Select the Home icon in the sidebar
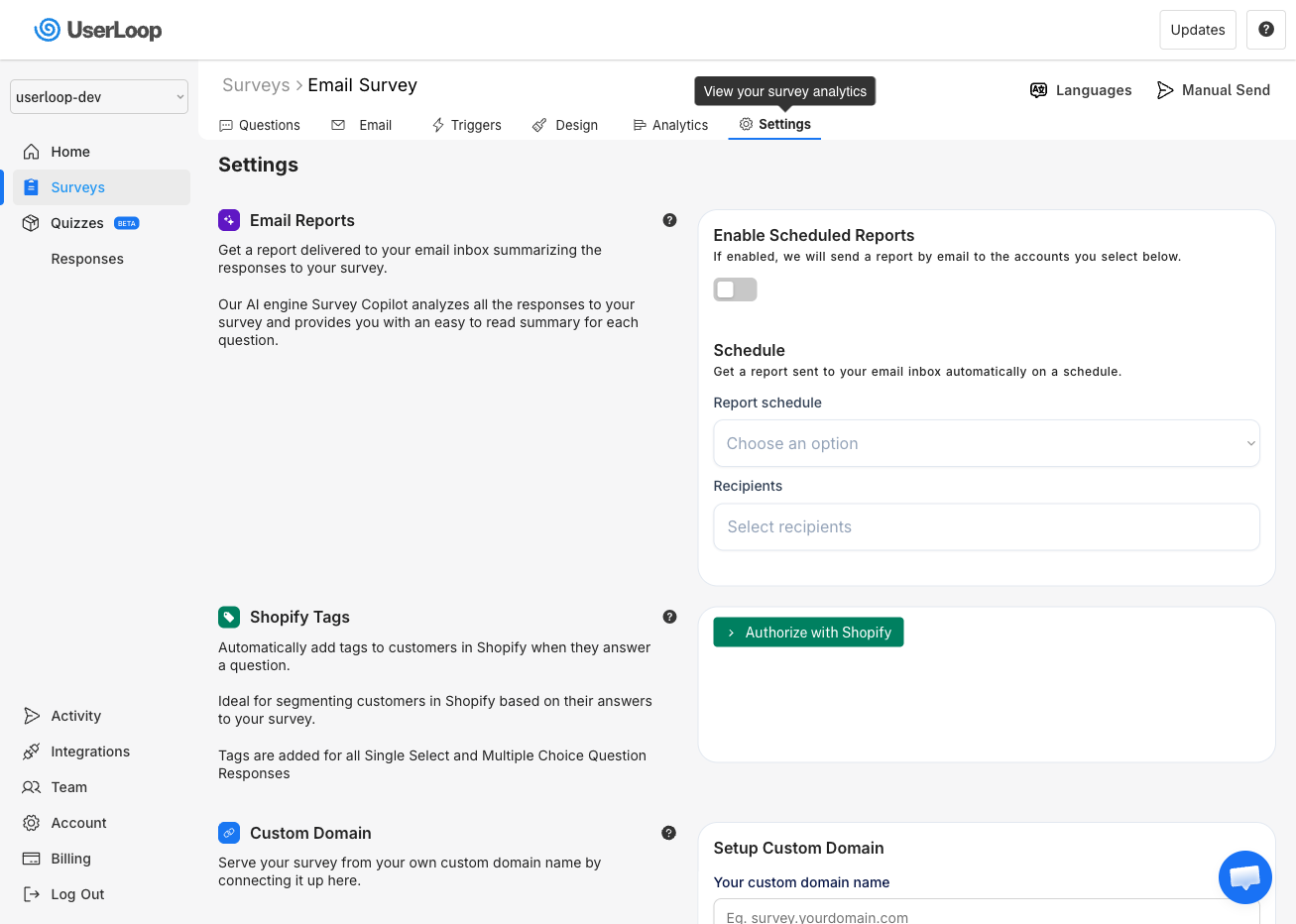Viewport: 1296px width, 924px height. click(x=32, y=151)
